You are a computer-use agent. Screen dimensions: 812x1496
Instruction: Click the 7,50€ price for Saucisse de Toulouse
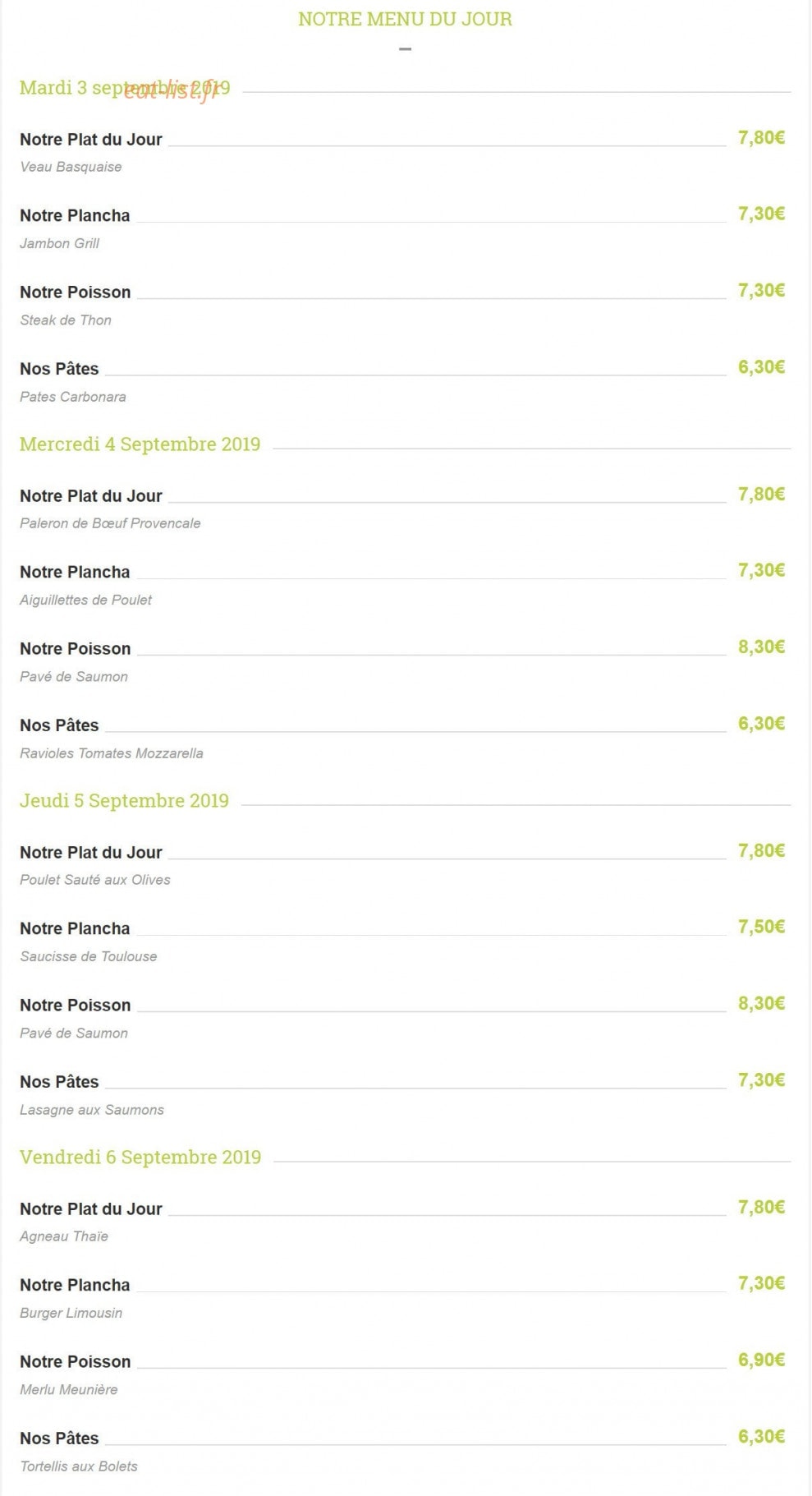click(761, 928)
